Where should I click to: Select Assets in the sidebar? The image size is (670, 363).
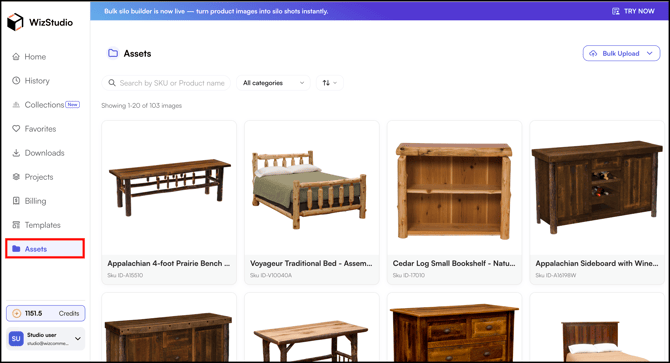(45, 249)
